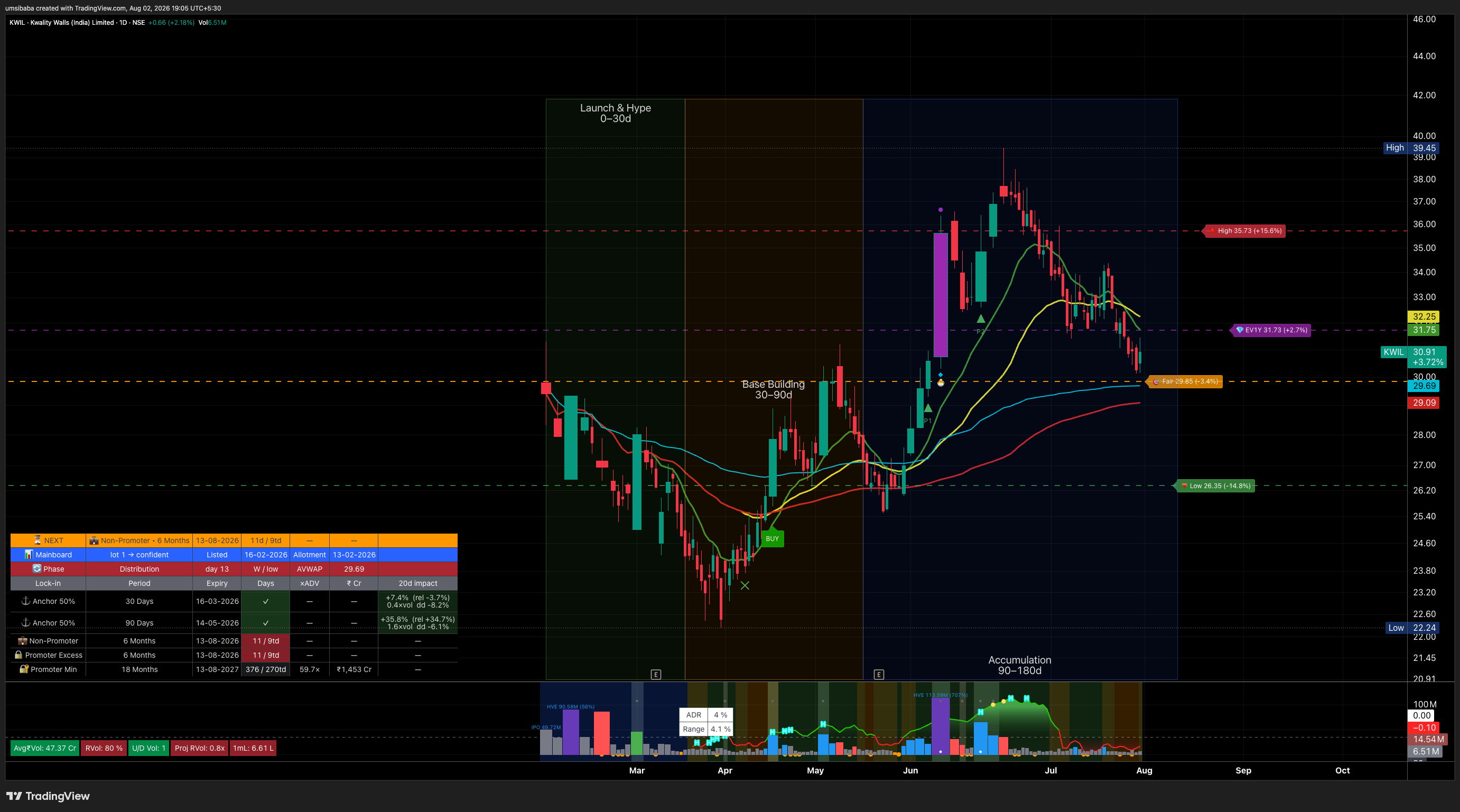1460x812 pixels.
Task: Click the padlock icon beside Promoter Excess
Action: [18, 655]
